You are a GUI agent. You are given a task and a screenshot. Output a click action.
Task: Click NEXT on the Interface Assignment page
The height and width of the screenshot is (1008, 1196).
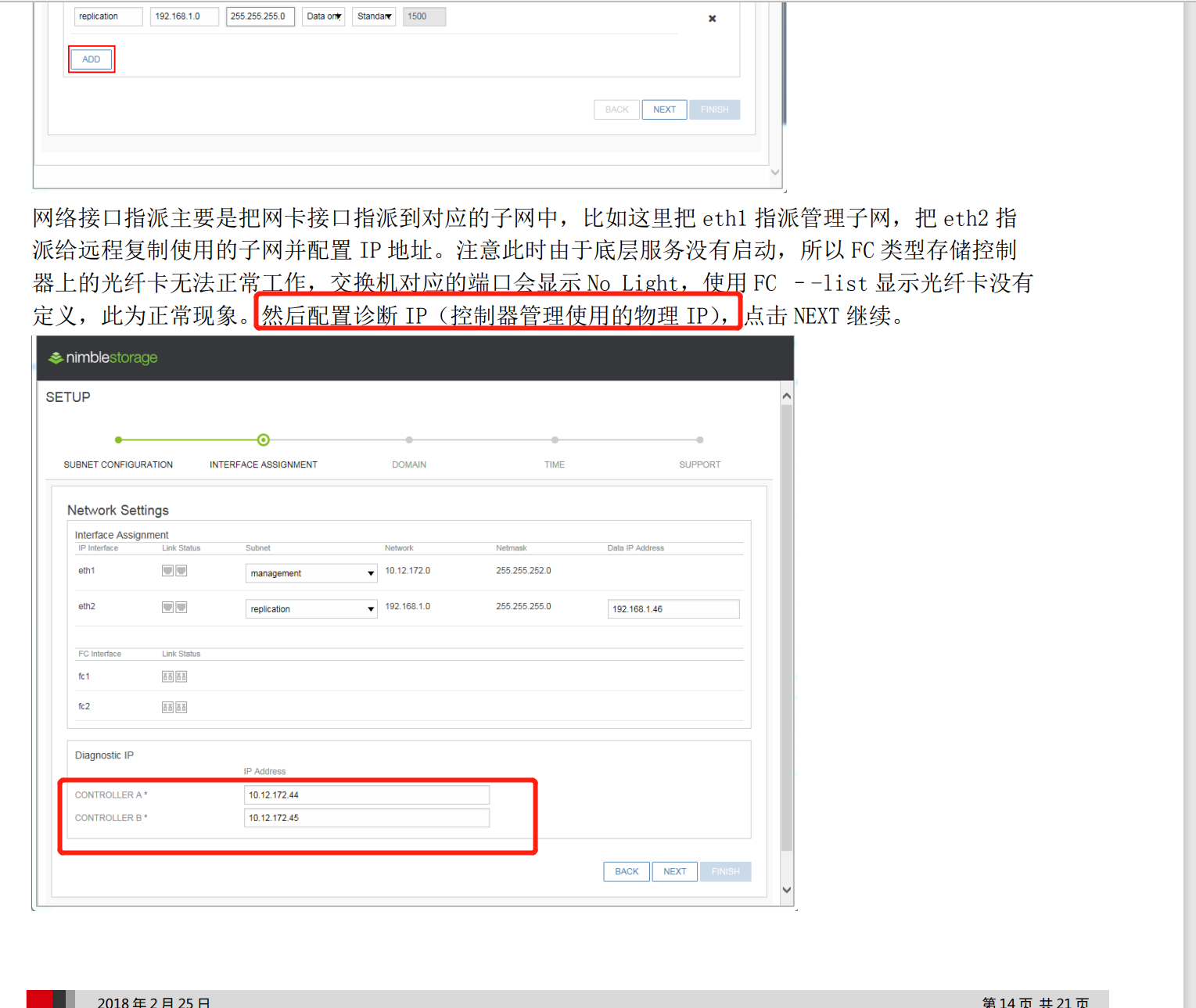[x=675, y=872]
